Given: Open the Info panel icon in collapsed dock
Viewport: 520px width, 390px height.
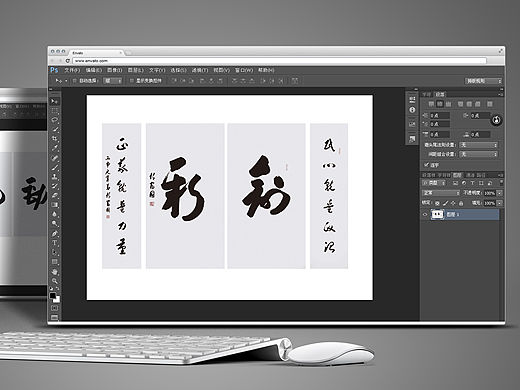Looking at the screenshot, I should coord(412,110).
